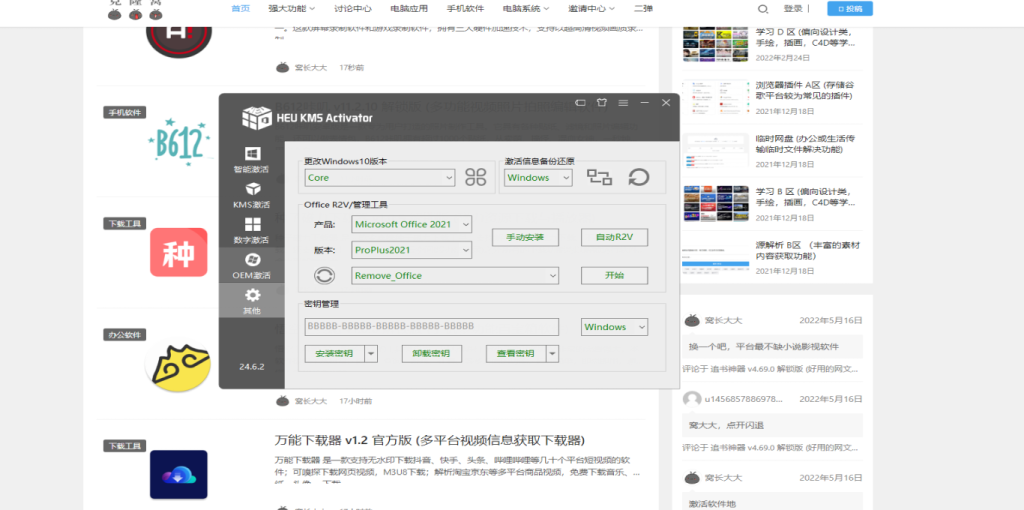Open the 二弹 nav item
The width and height of the screenshot is (1024, 510).
click(644, 8)
